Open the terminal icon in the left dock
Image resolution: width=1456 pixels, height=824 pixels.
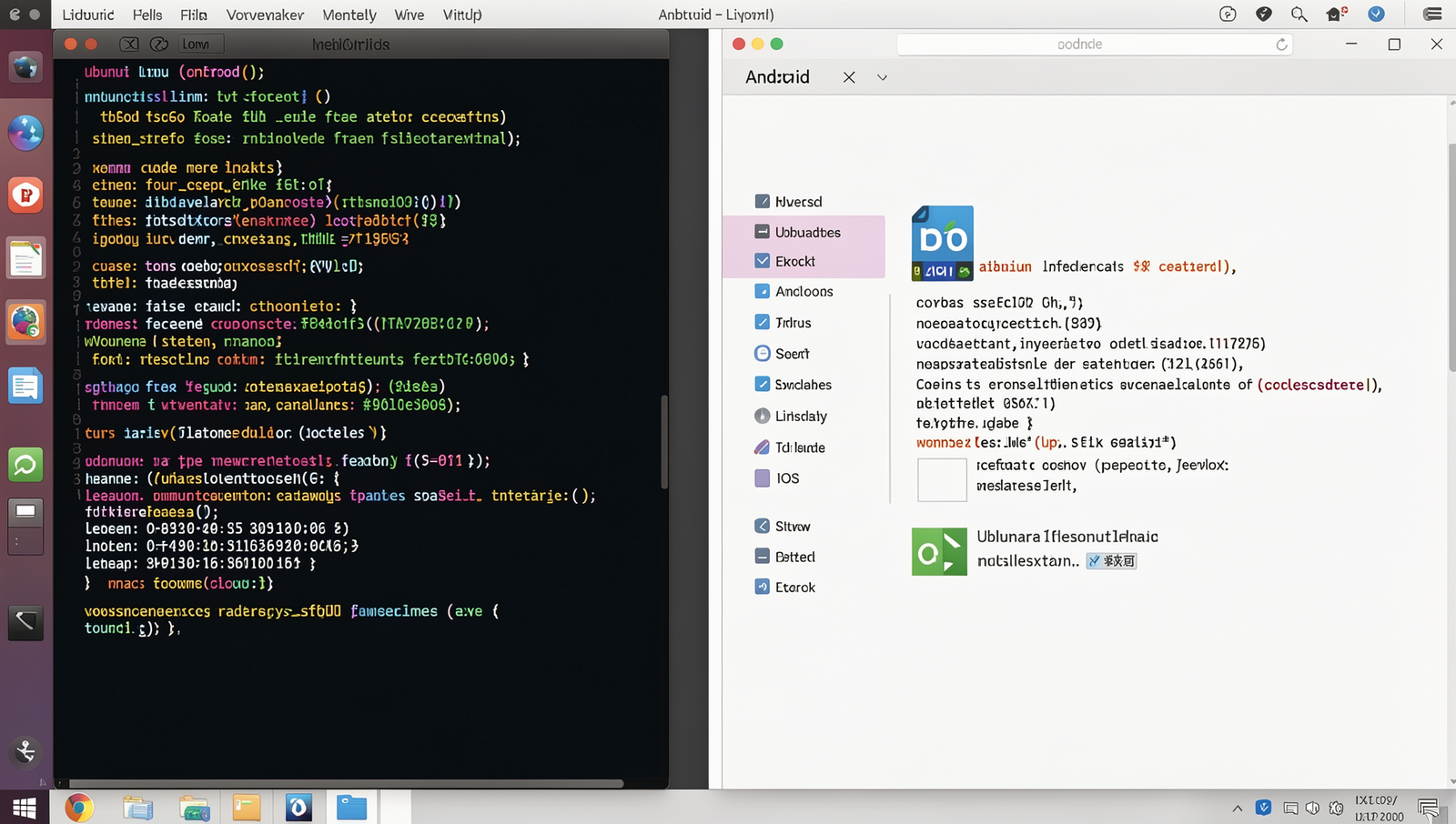[25, 622]
